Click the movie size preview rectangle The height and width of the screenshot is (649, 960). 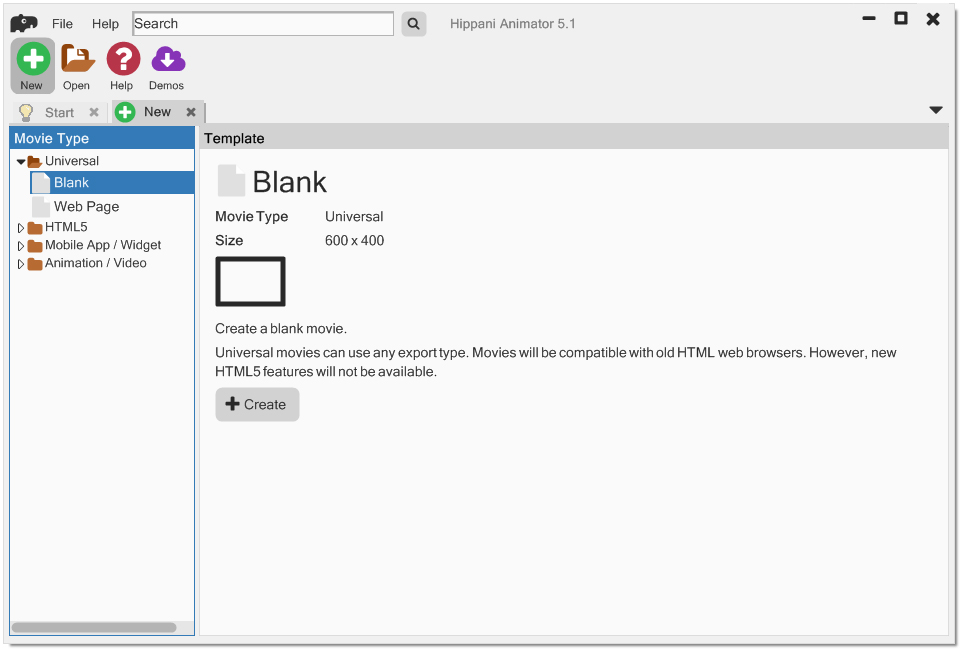pos(250,281)
